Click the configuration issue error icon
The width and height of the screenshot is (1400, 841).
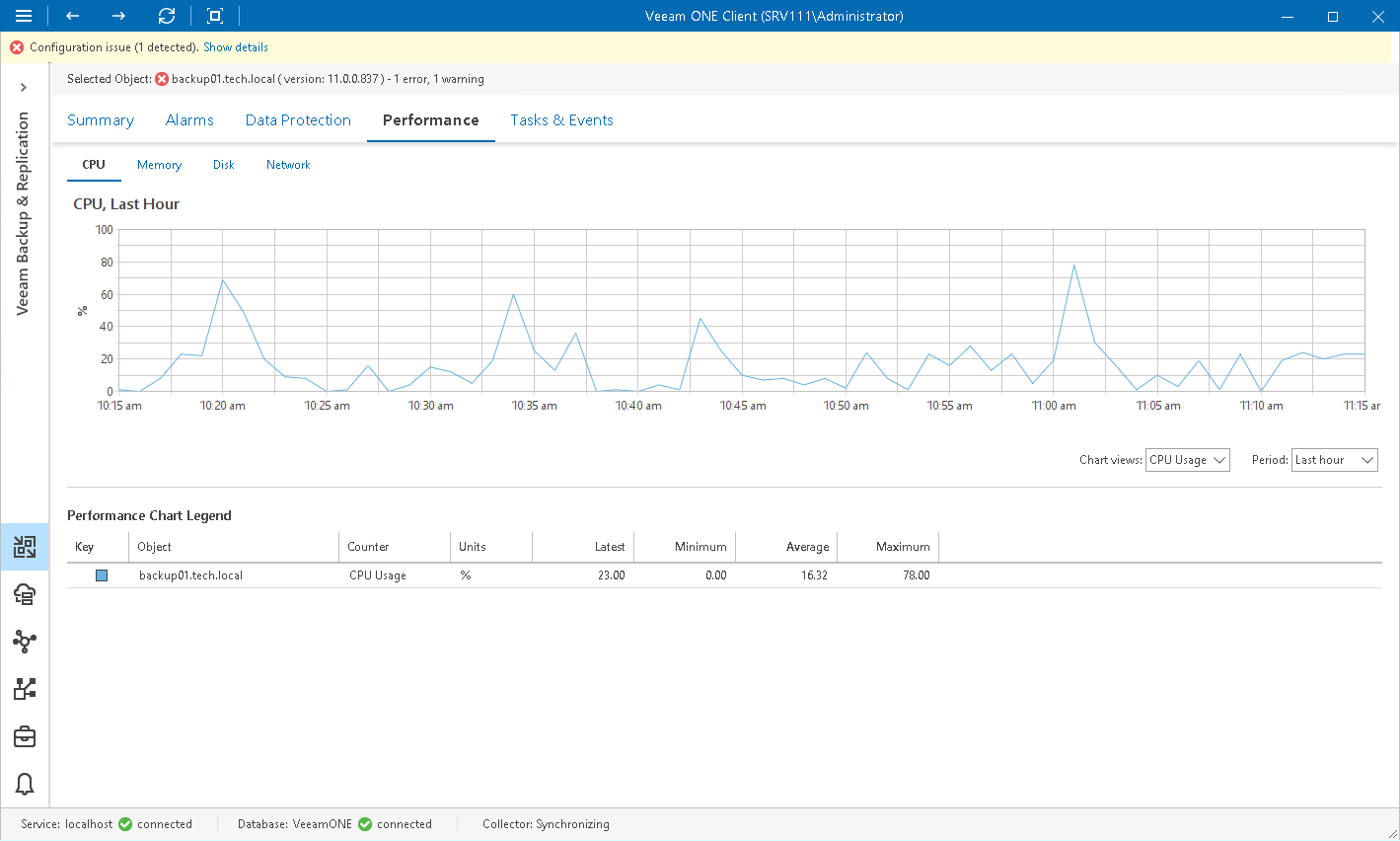coord(17,47)
